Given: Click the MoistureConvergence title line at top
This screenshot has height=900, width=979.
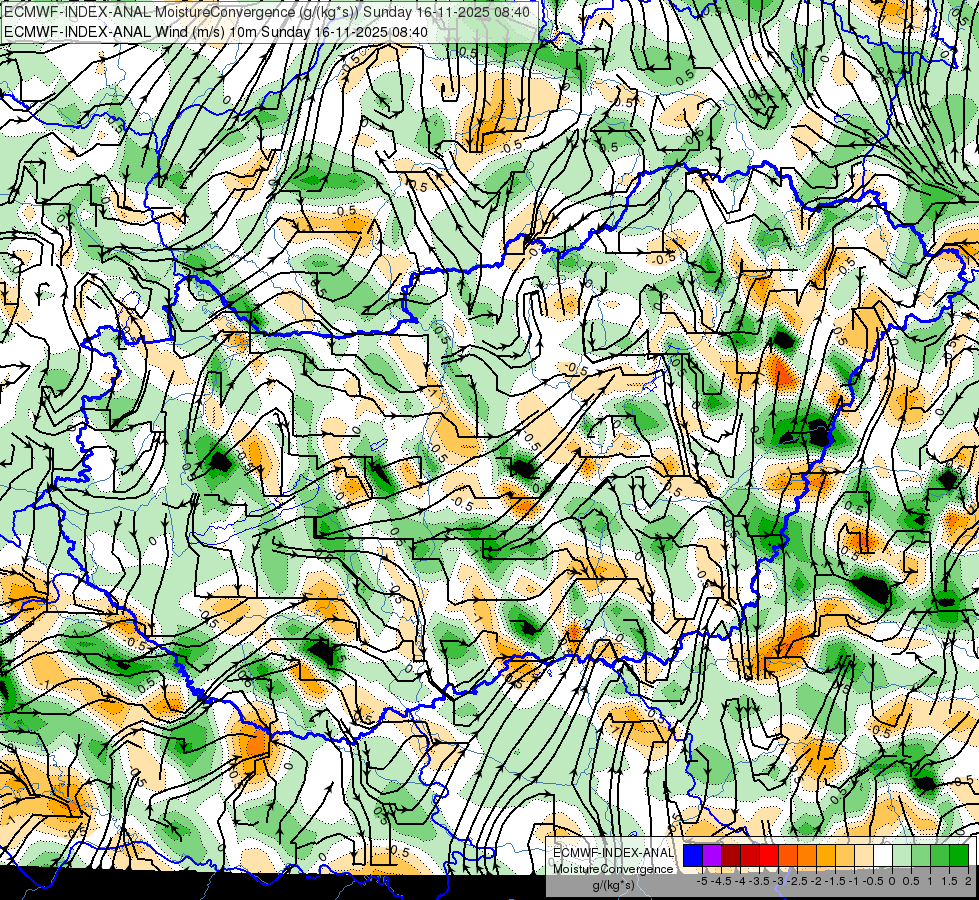Looking at the screenshot, I should point(267,12).
